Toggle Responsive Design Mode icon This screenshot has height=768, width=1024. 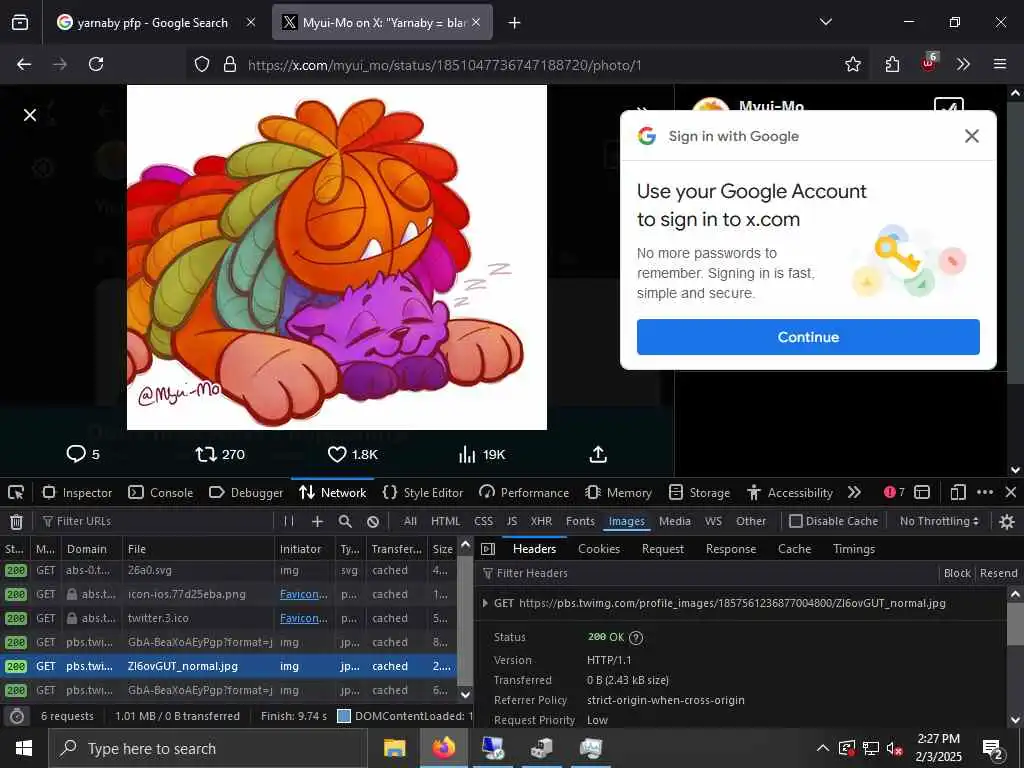pyautogui.click(x=958, y=492)
